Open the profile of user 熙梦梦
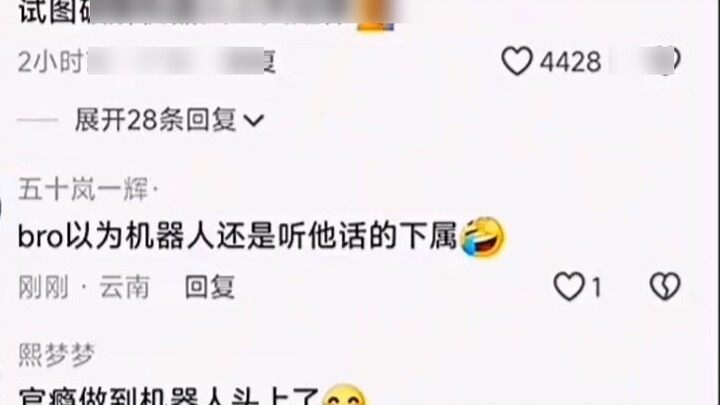 [56, 354]
